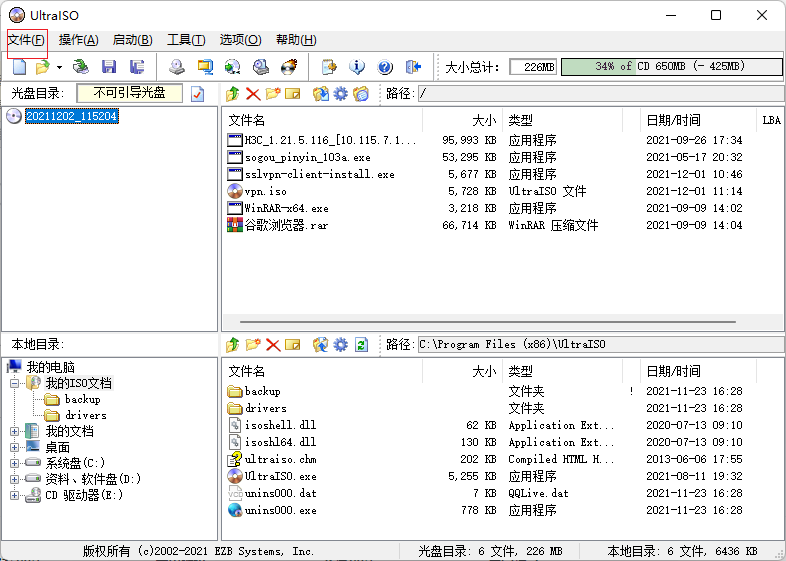
Task: Click the green refresh icon in local toolbar
Action: point(361,344)
